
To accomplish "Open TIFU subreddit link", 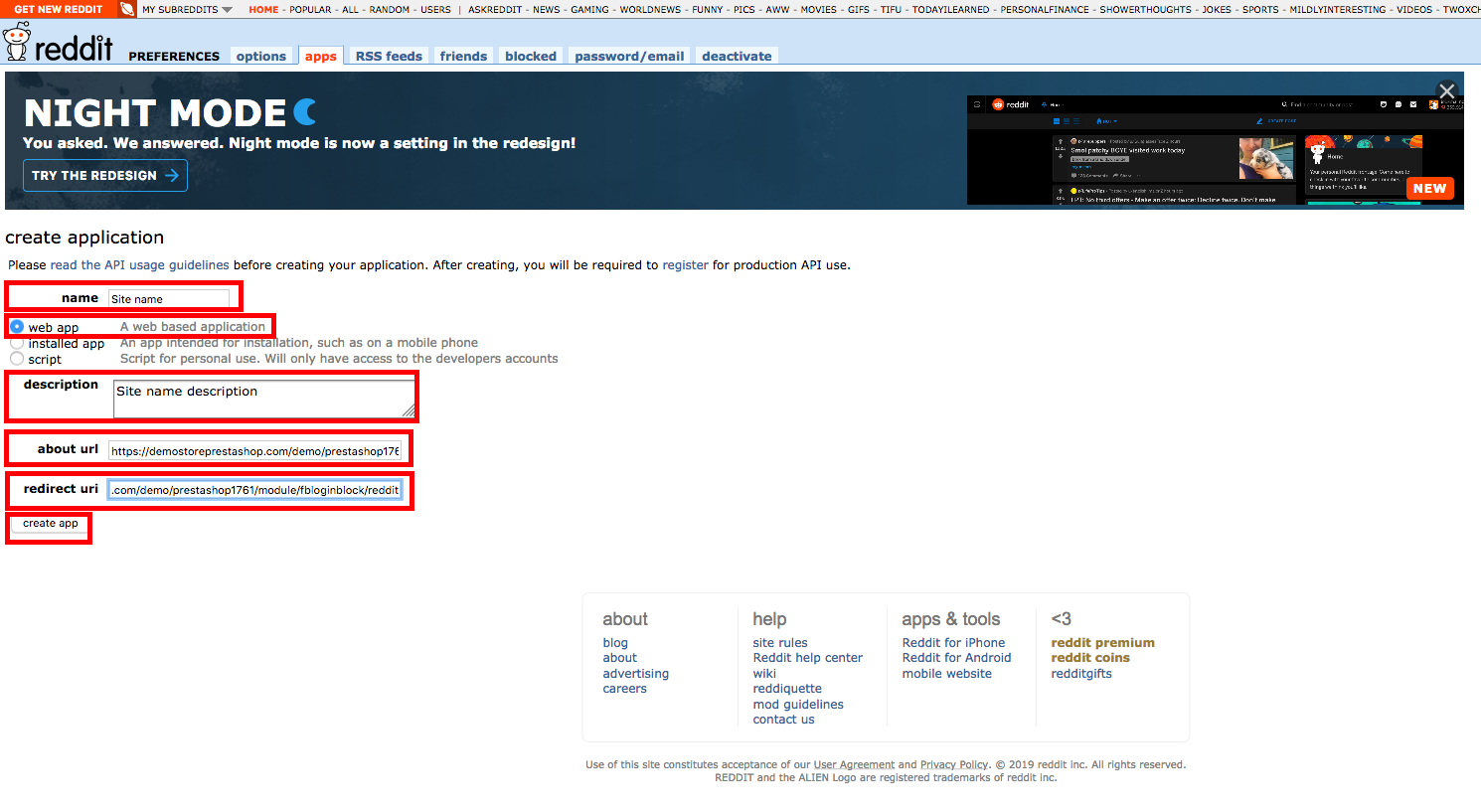I will pos(891,9).
